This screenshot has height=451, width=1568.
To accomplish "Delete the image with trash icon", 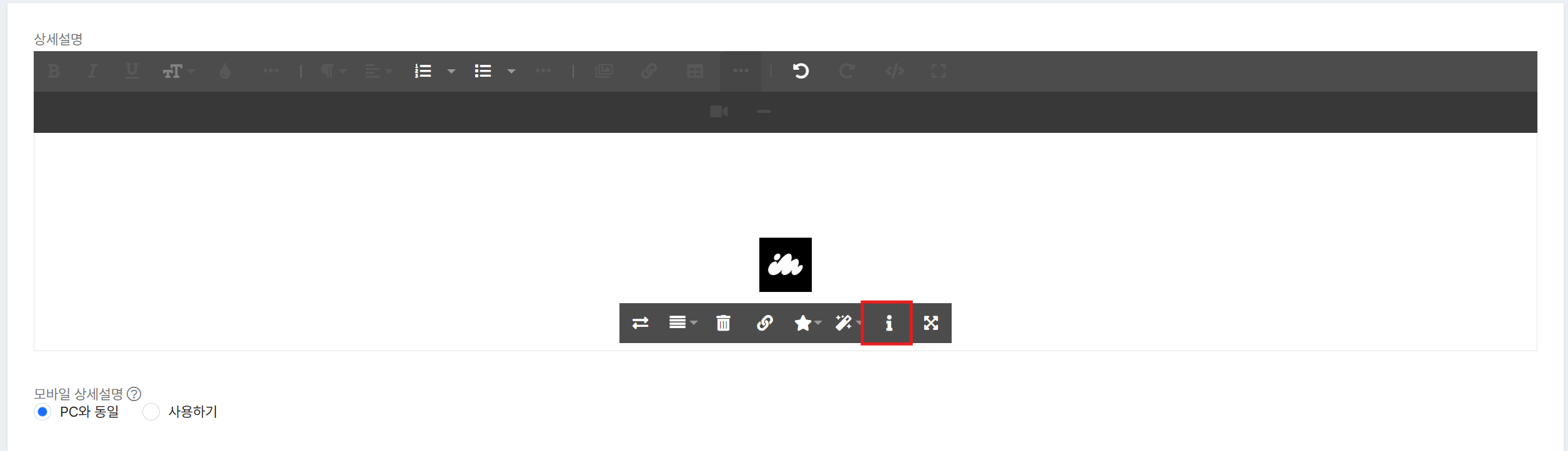I will [x=723, y=323].
